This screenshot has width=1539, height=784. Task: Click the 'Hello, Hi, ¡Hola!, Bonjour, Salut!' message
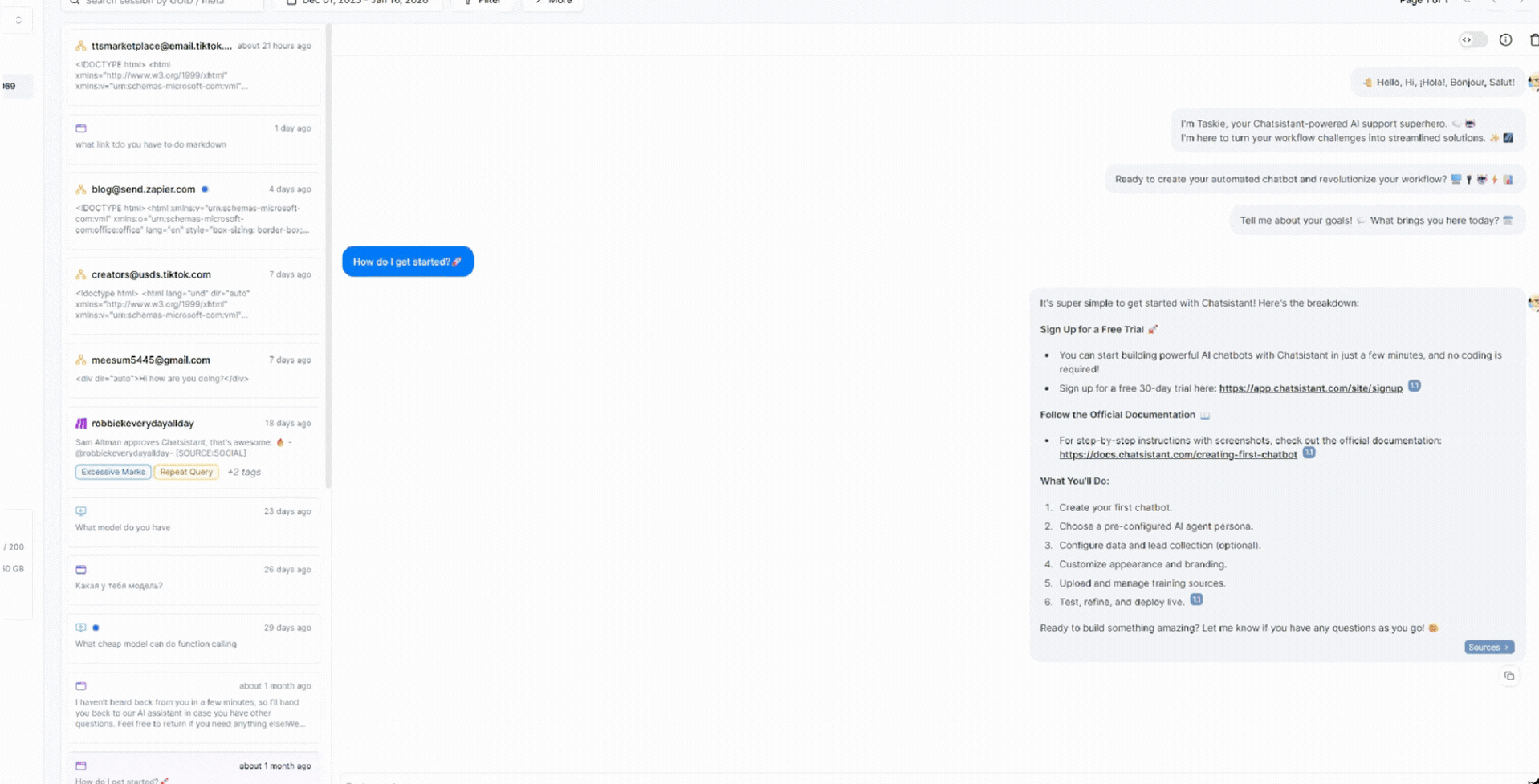pyautogui.click(x=1438, y=82)
